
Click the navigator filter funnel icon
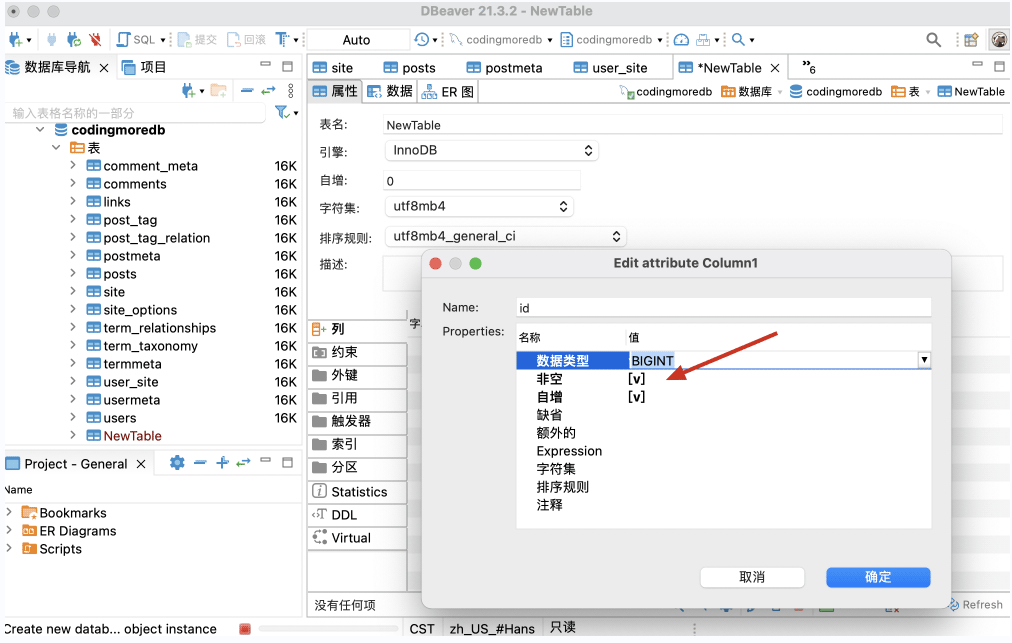[x=283, y=113]
